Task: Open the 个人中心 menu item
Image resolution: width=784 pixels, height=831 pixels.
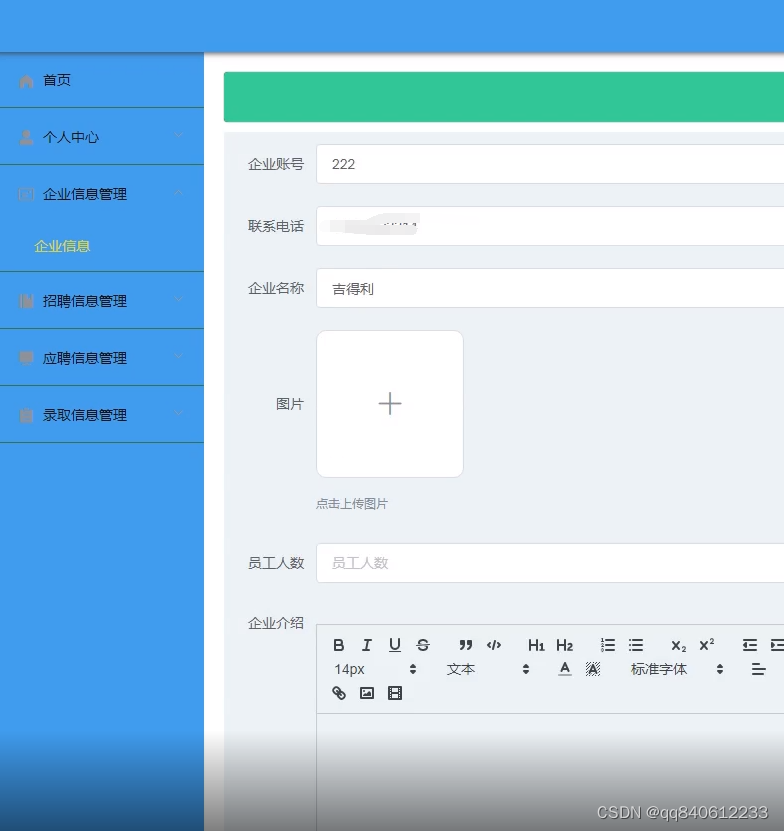Action: tap(102, 137)
